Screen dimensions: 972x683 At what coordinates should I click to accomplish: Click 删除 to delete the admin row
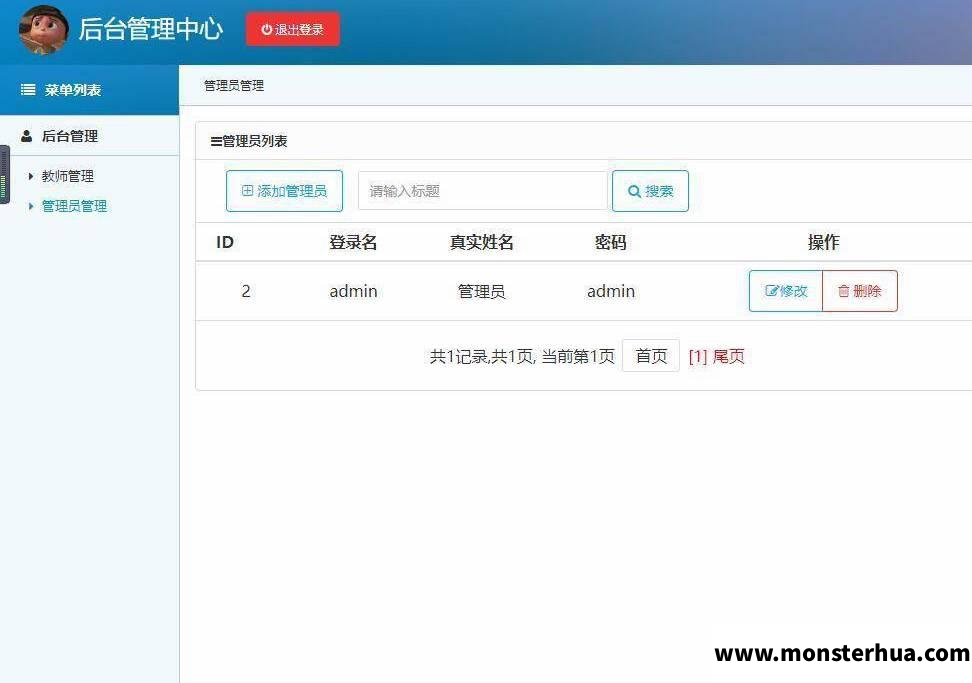point(860,291)
